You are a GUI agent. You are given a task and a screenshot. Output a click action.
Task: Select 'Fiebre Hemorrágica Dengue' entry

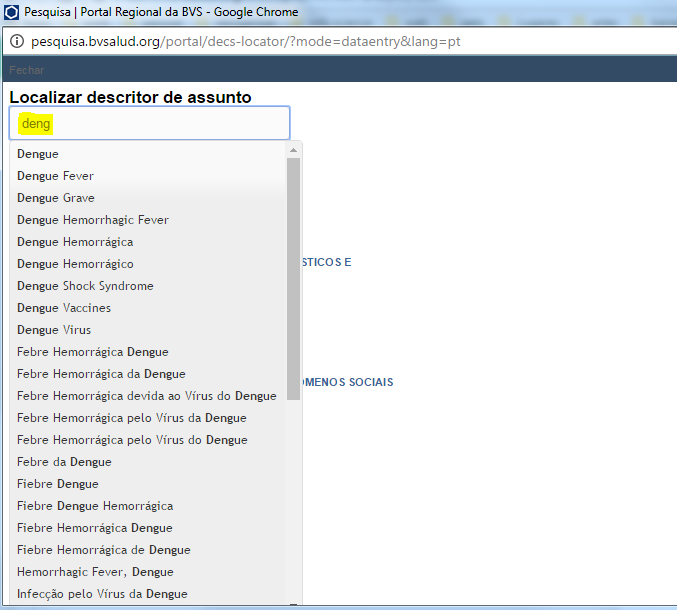pos(148,528)
